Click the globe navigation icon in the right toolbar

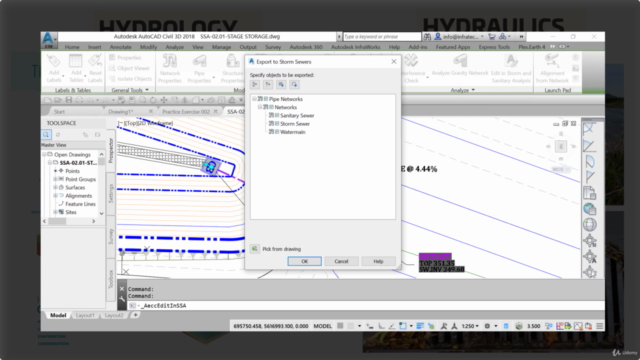(589, 225)
